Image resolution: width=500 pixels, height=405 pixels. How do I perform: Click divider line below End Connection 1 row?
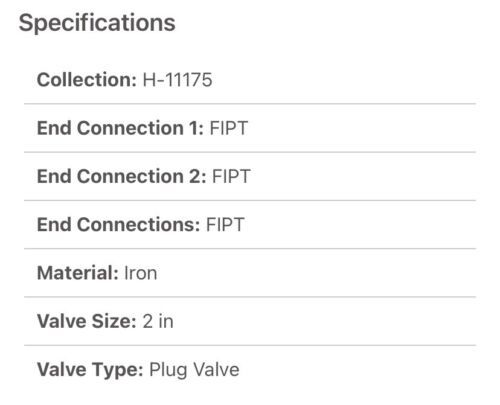click(x=250, y=152)
